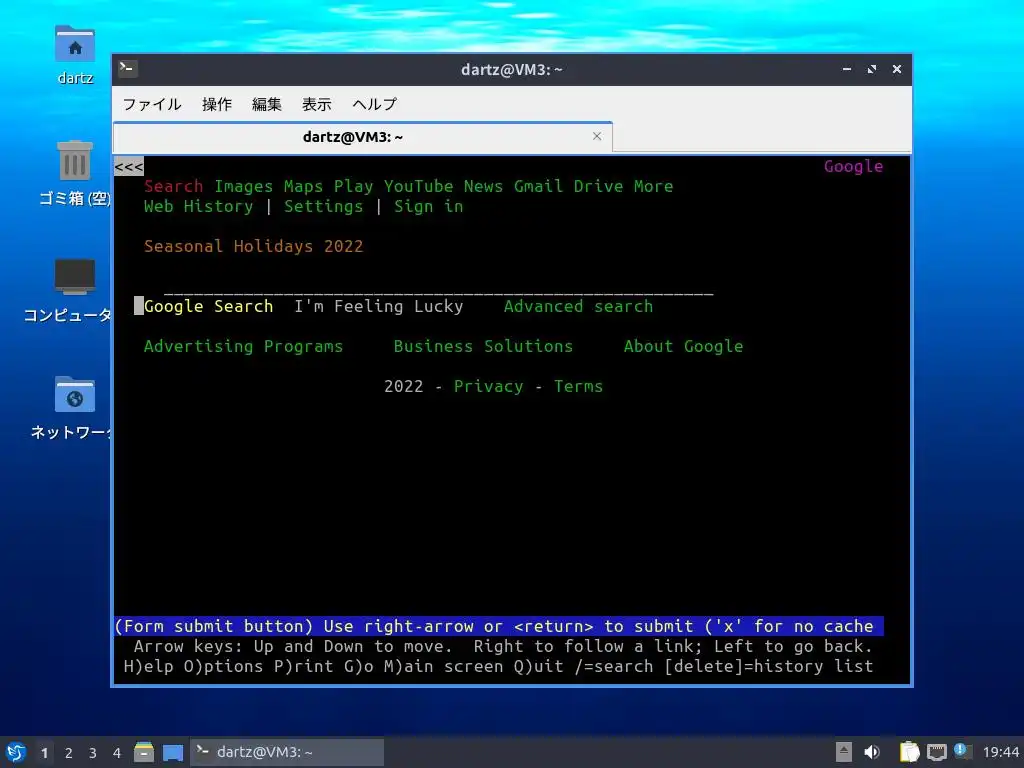Viewport: 1024px width, 768px height.
Task: Open the clipboard manager tray icon
Action: 909,752
